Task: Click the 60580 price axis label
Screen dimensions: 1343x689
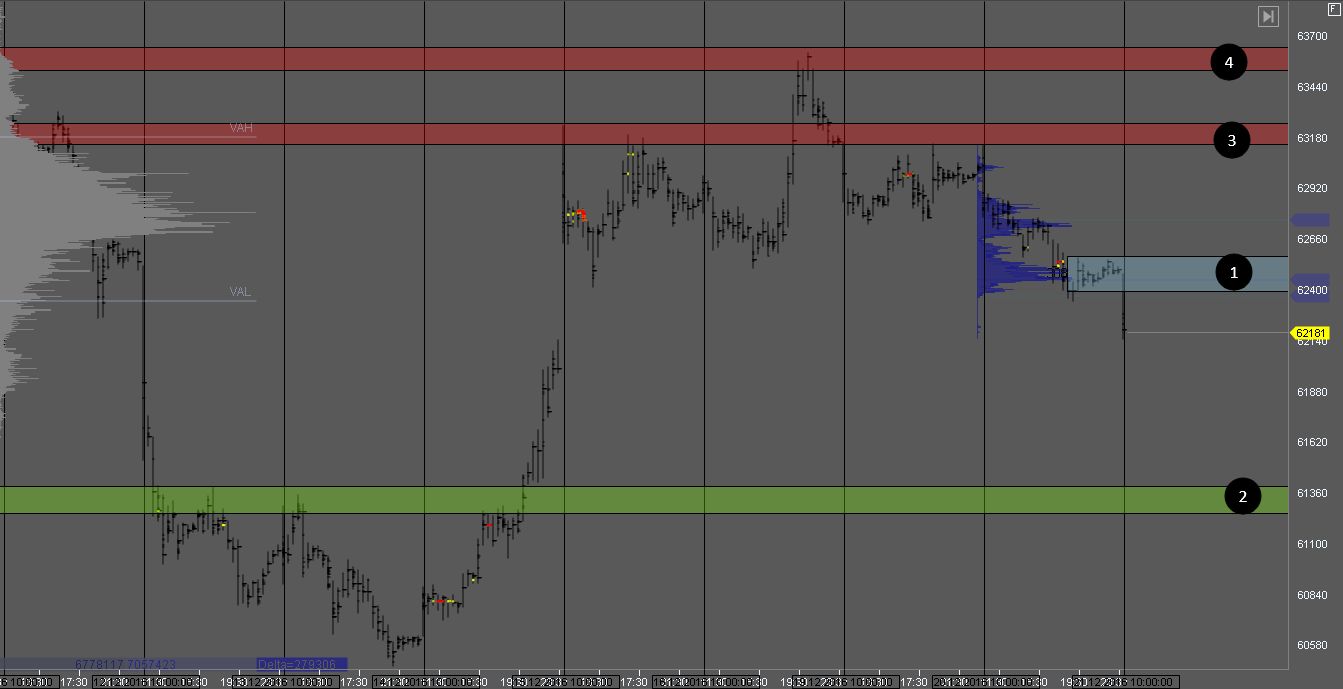Action: [1312, 645]
